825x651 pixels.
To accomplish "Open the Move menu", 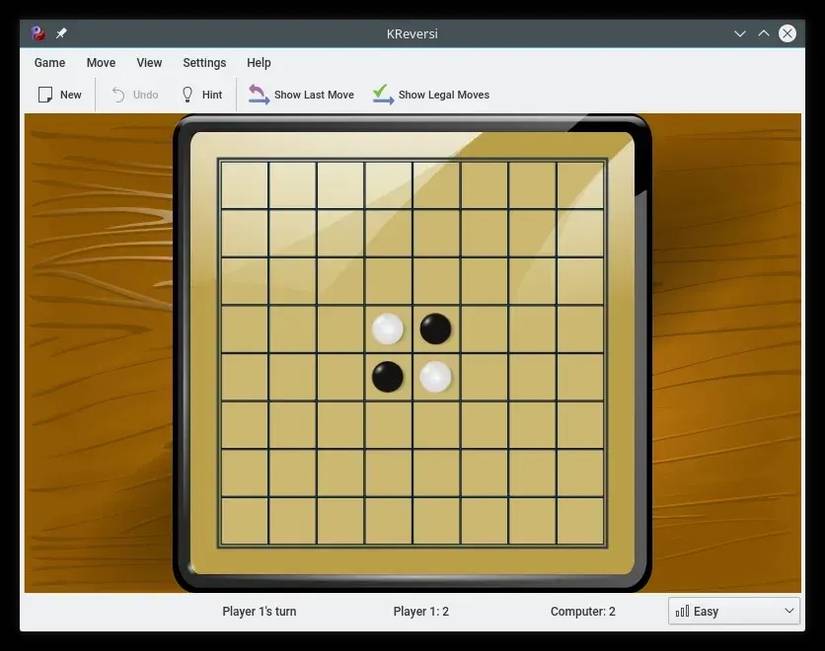I will 100,61.
